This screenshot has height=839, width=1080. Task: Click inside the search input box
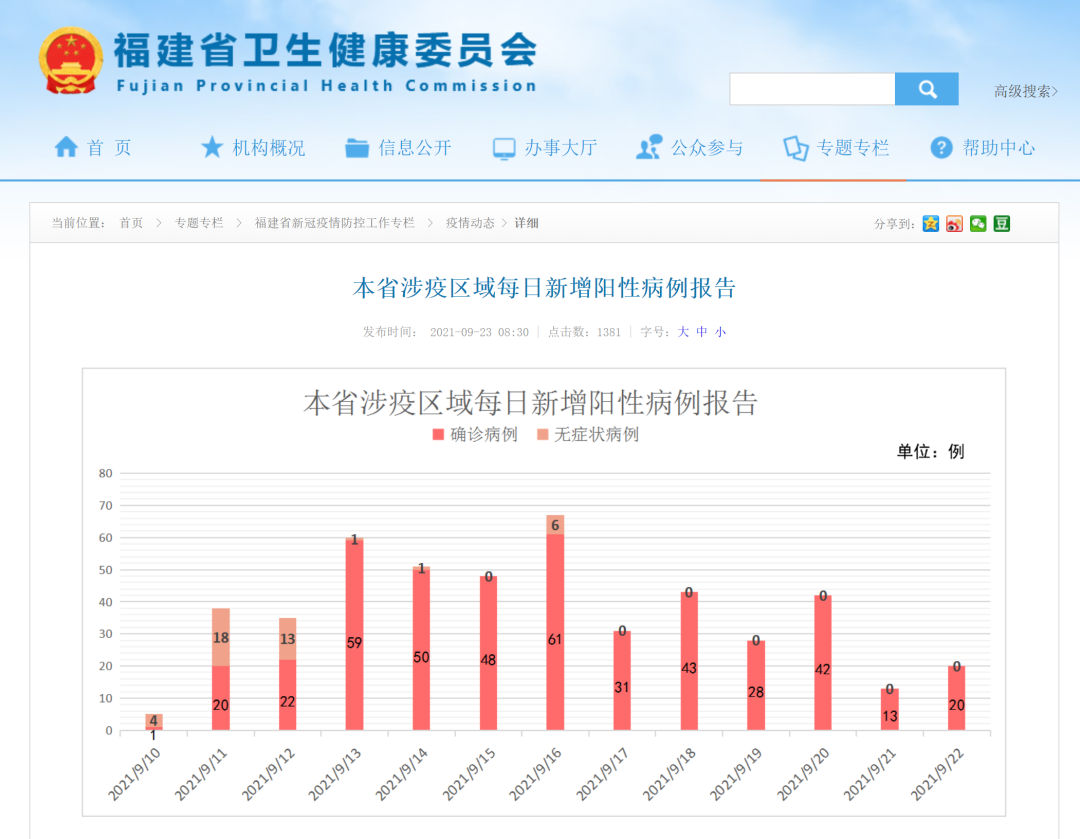pyautogui.click(x=812, y=89)
